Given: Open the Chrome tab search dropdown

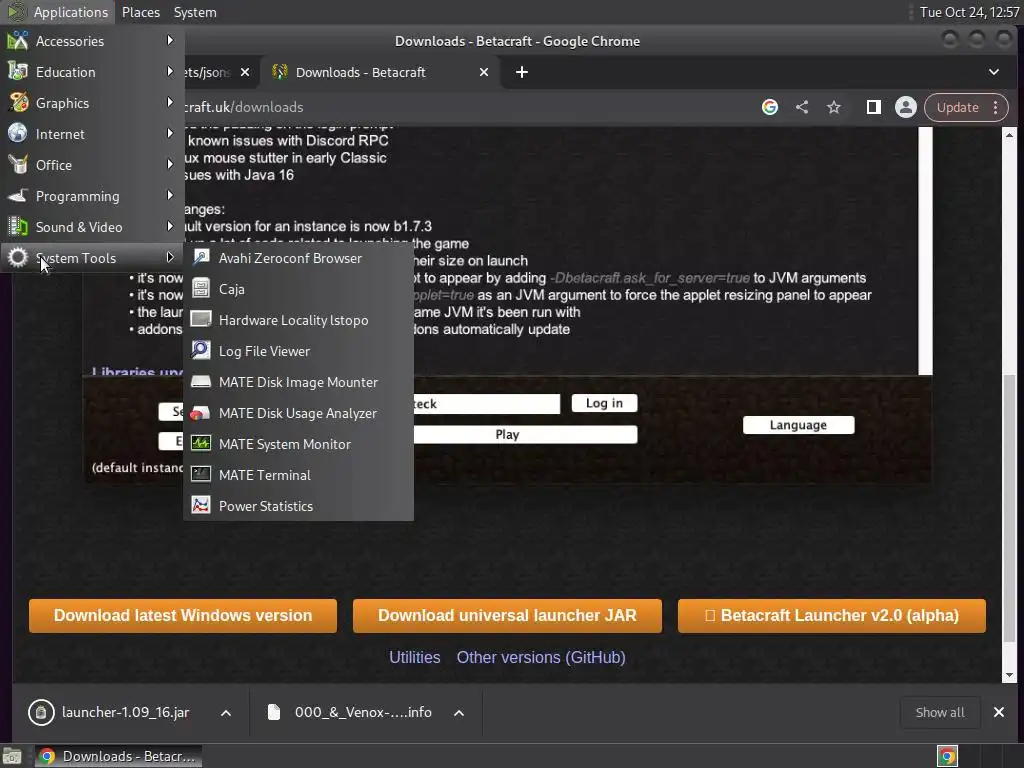Looking at the screenshot, I should click(993, 72).
